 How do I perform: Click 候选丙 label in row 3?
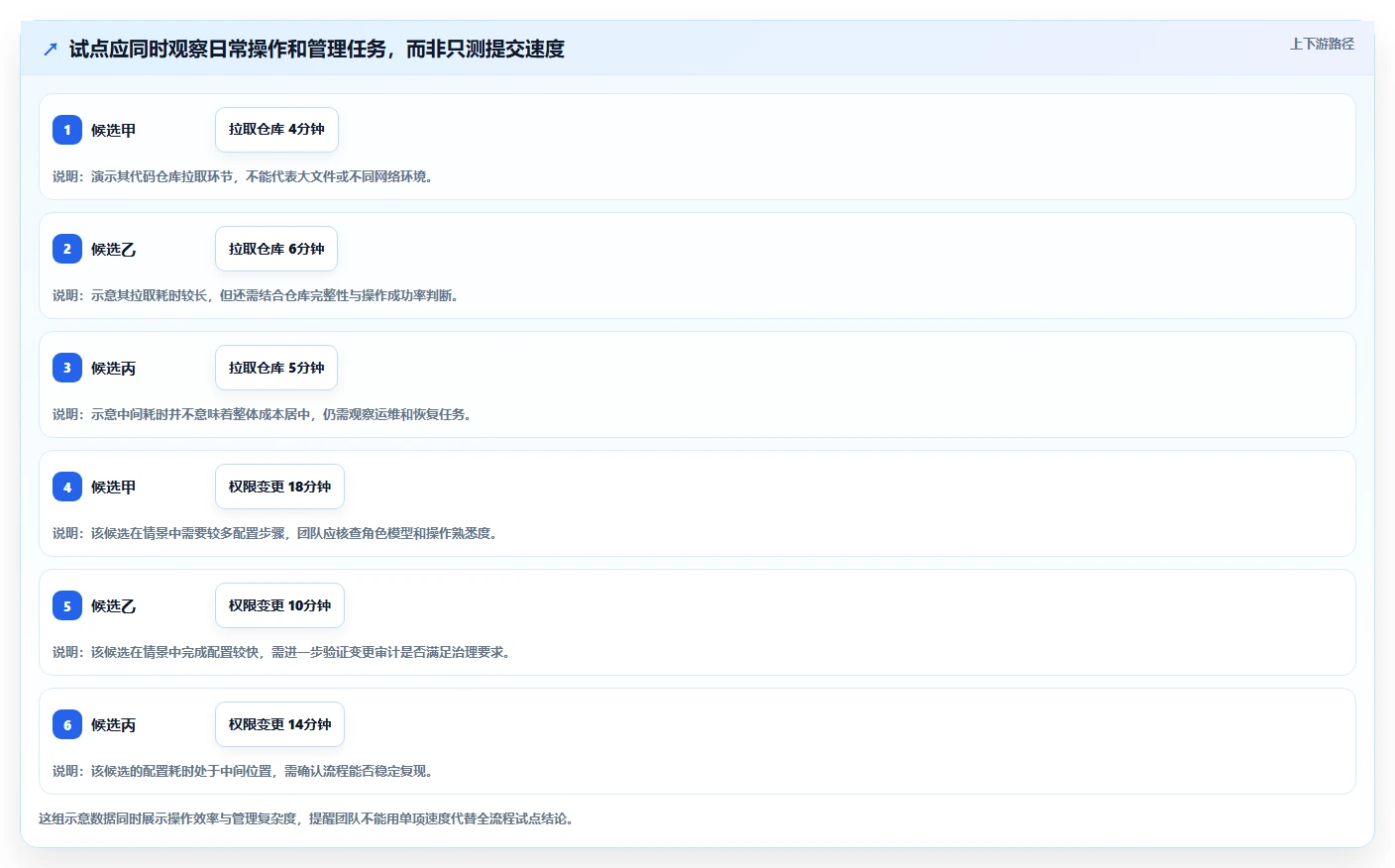[x=114, y=368]
